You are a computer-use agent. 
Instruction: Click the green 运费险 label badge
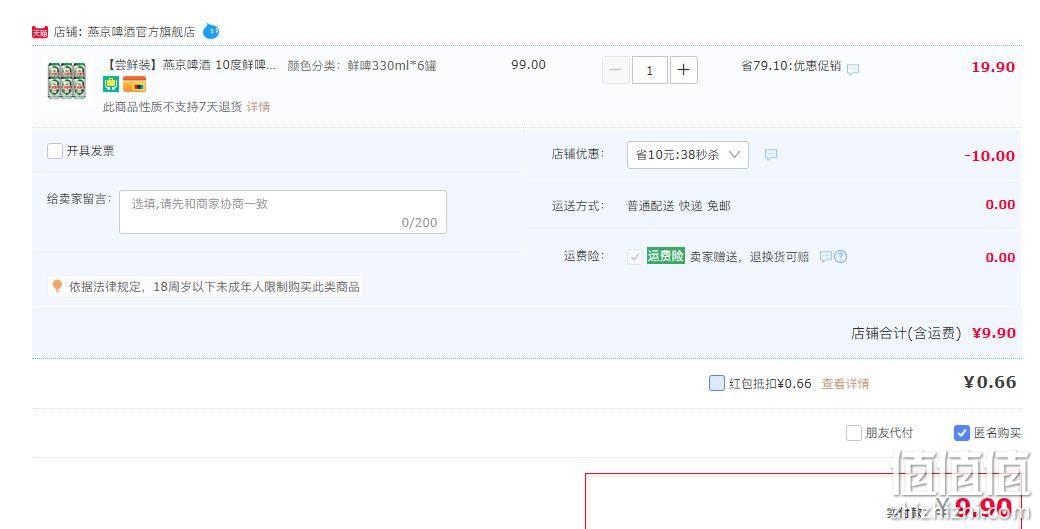[665, 256]
